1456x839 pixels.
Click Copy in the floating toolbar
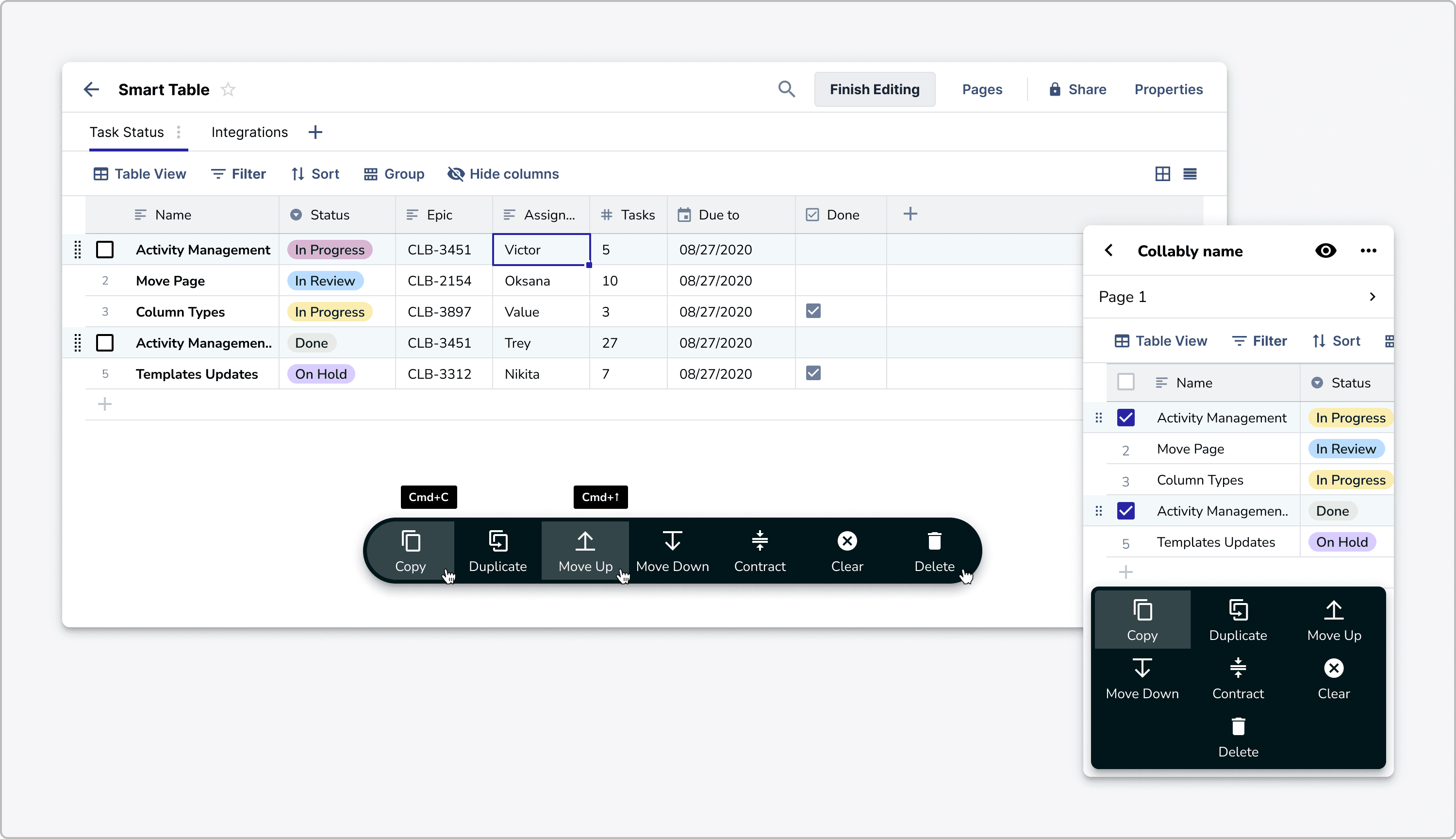click(x=411, y=551)
